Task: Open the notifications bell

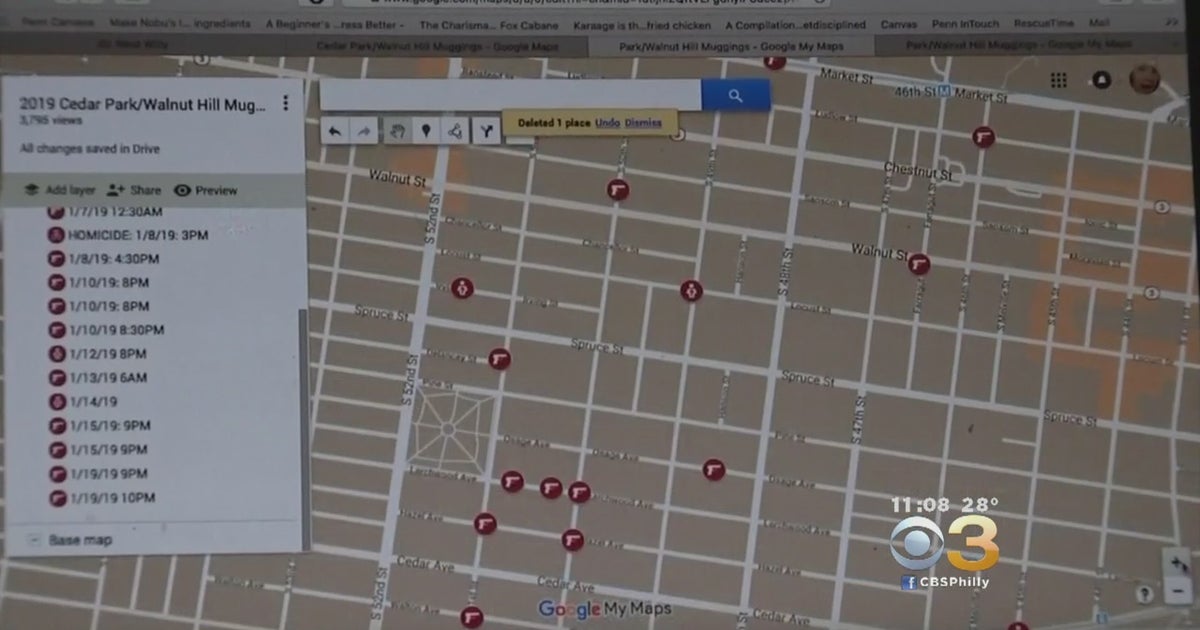Action: point(1102,80)
